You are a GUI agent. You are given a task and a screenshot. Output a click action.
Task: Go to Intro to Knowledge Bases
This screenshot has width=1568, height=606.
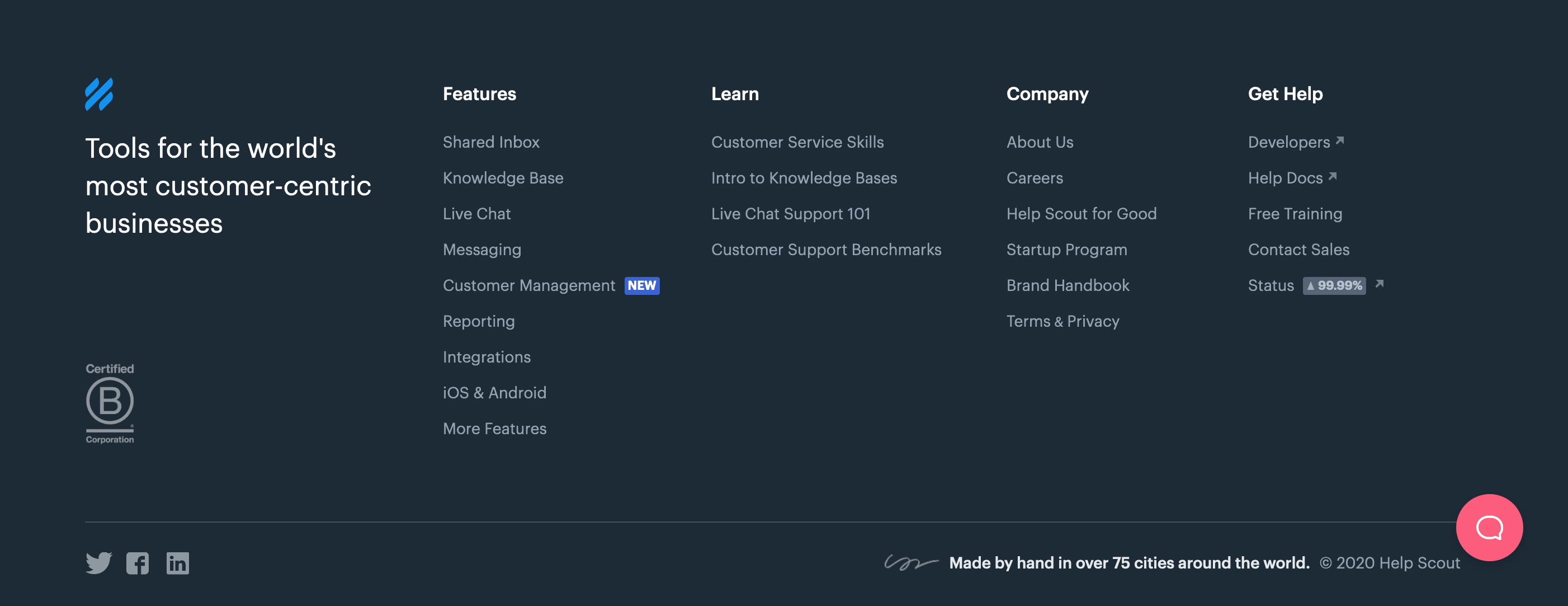804,178
